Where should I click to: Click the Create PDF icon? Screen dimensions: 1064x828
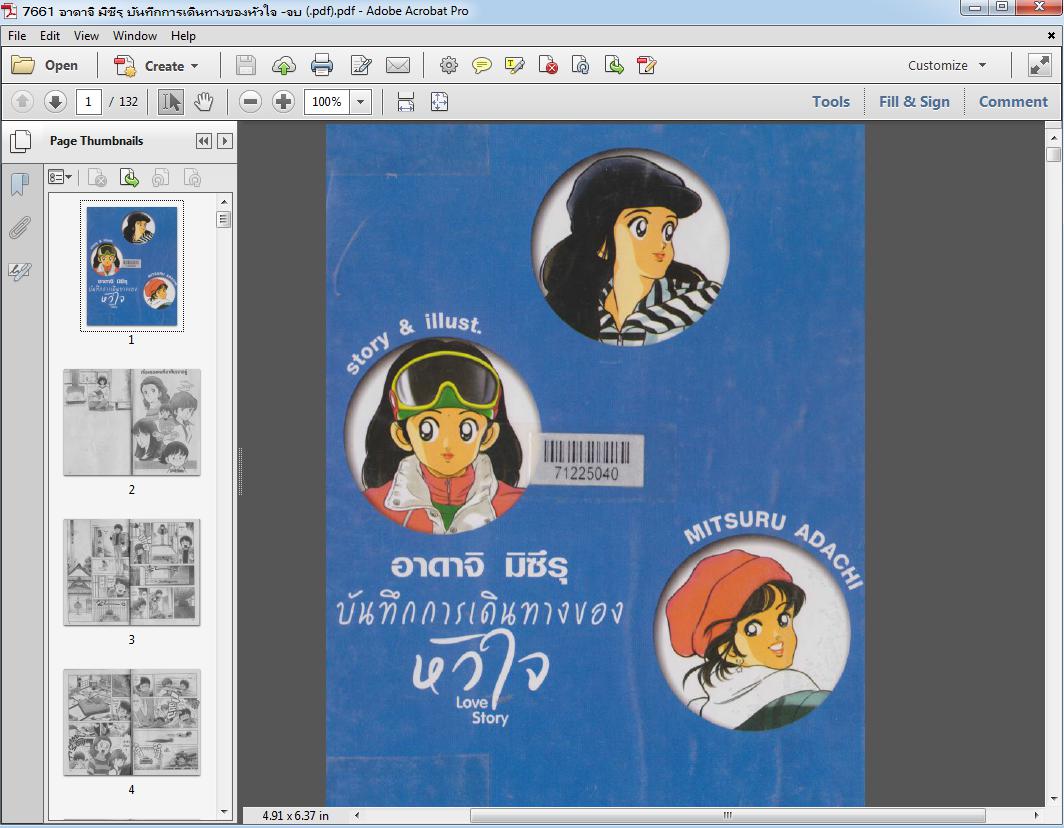(124, 66)
